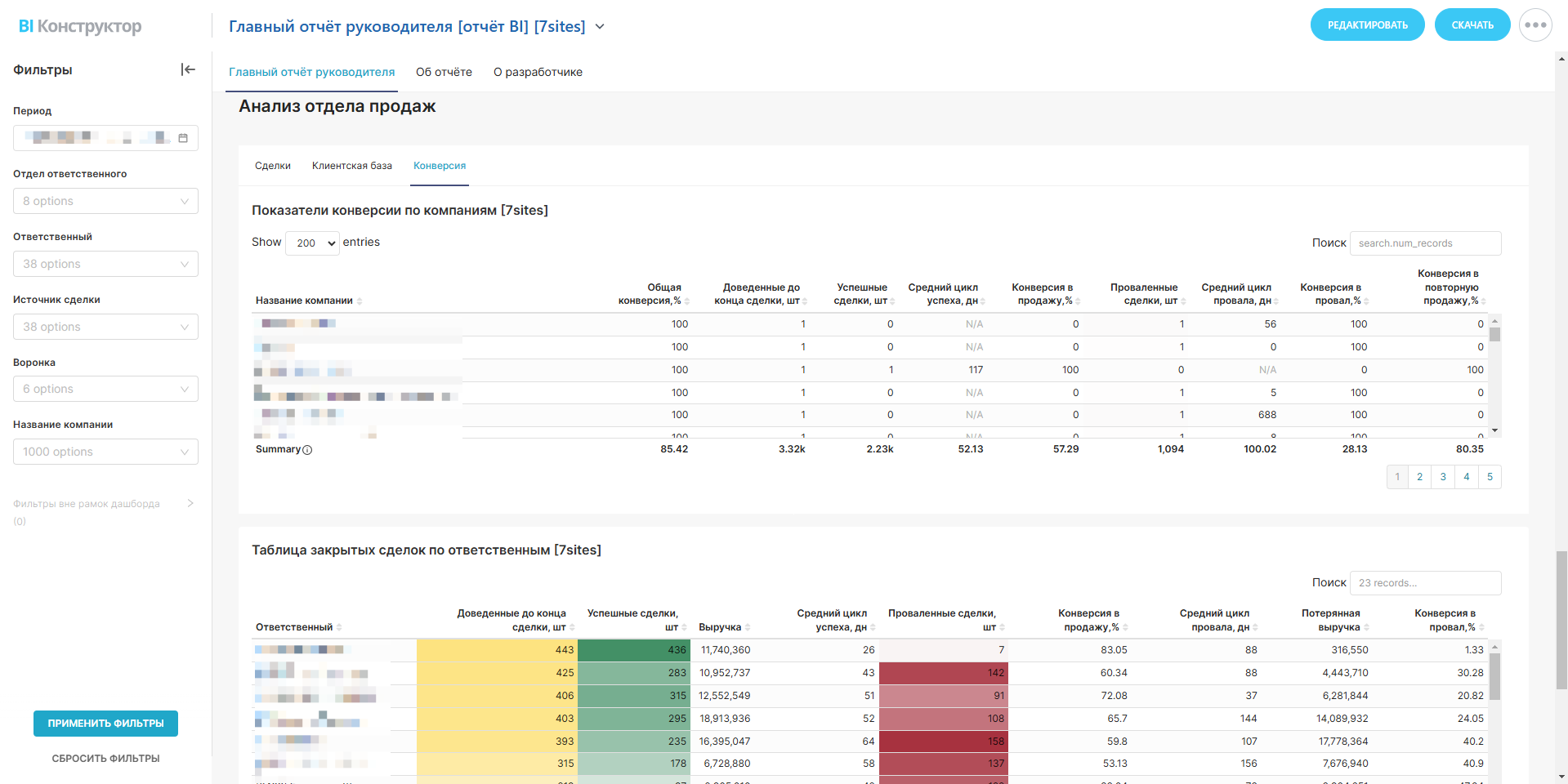The width and height of the screenshot is (1568, 784).
Task: Open Отдел ответственного filter dropdown
Action: (x=105, y=201)
